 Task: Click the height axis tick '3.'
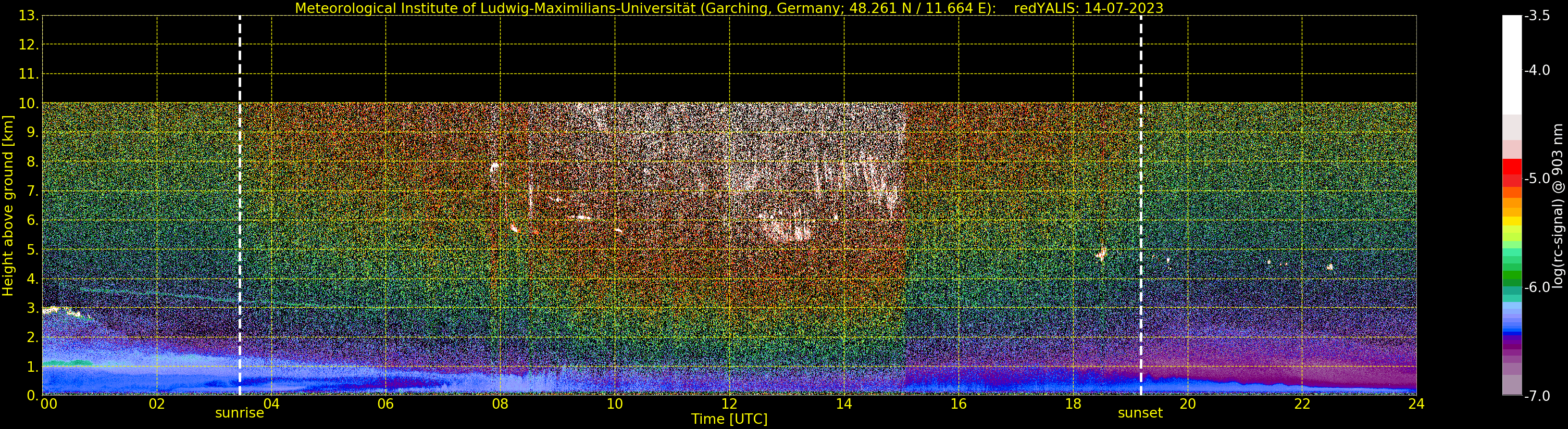click(x=33, y=308)
